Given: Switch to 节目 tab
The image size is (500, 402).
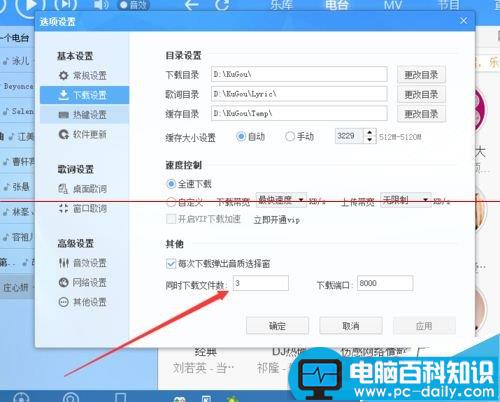Looking at the screenshot, I should tap(448, 5).
